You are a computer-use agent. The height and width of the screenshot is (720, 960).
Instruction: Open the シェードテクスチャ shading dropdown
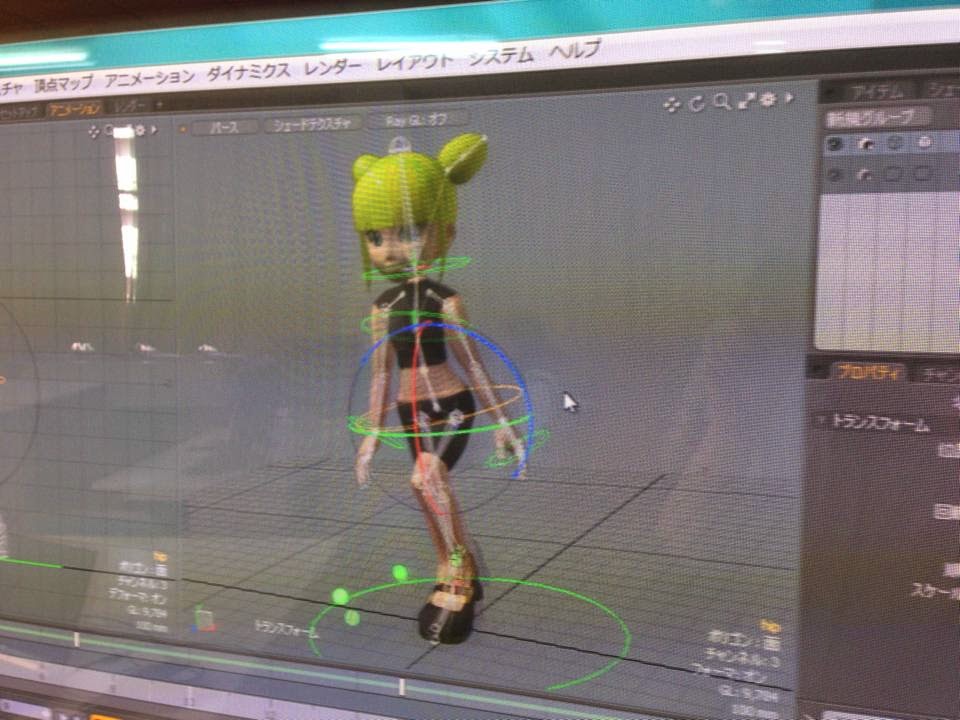pos(312,124)
